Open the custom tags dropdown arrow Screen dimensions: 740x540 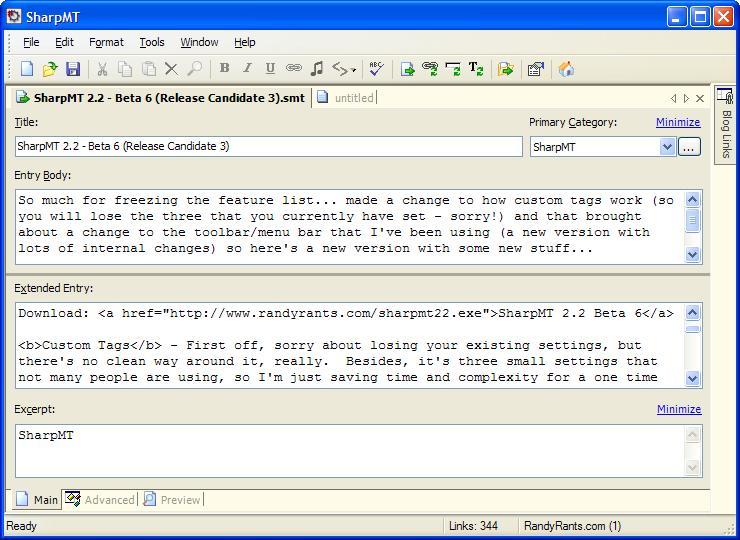click(353, 70)
